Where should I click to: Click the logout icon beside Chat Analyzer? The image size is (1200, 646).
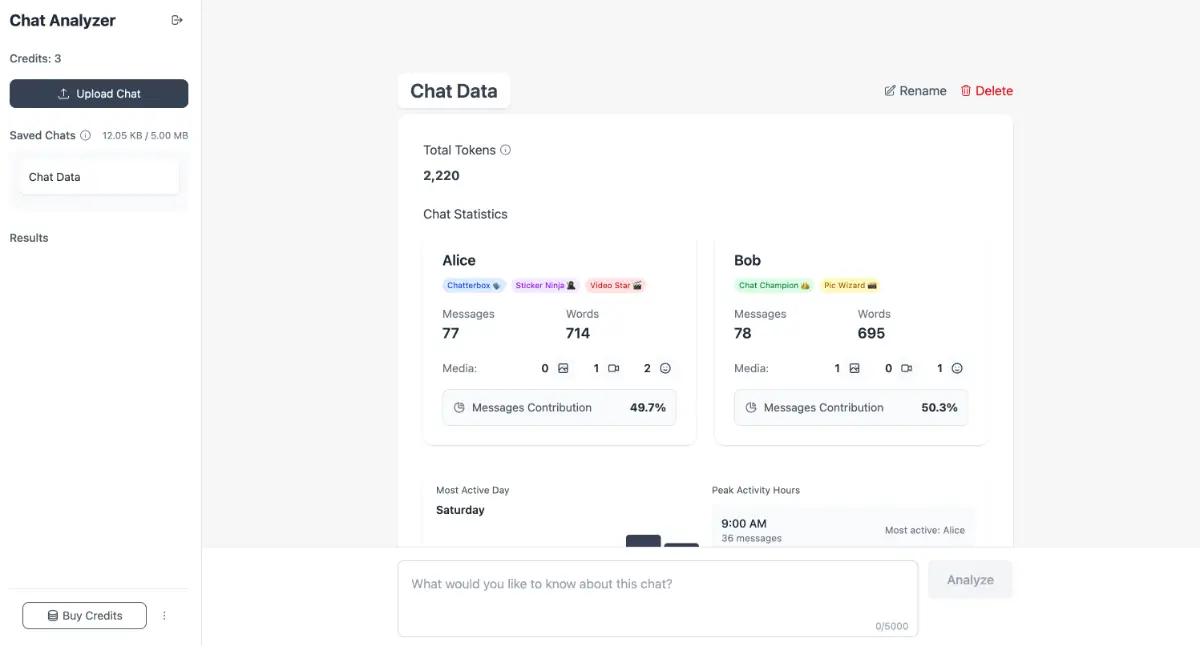tap(177, 19)
